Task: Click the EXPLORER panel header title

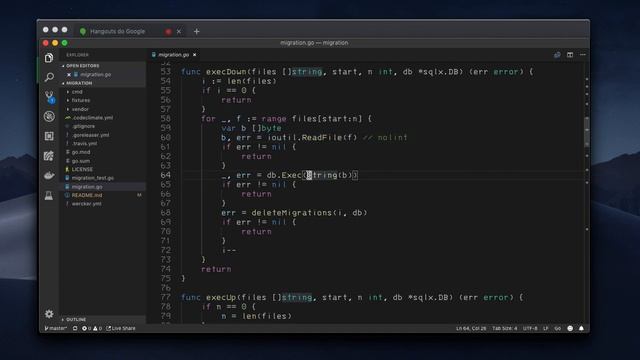Action: tap(78, 55)
